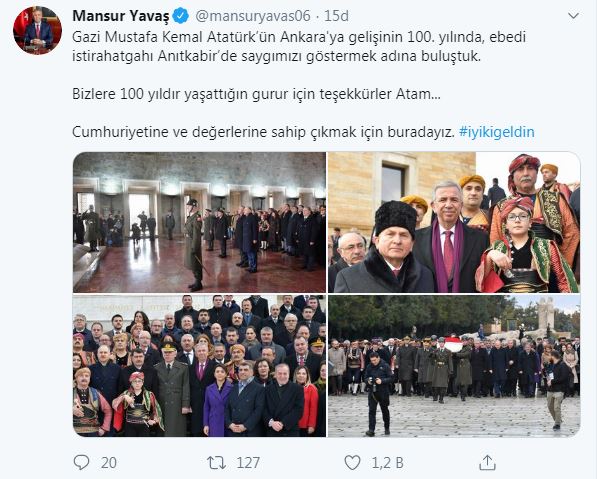Image resolution: width=597 pixels, height=479 pixels.
Task: Click the 20 replies count
Action: pyautogui.click(x=109, y=463)
